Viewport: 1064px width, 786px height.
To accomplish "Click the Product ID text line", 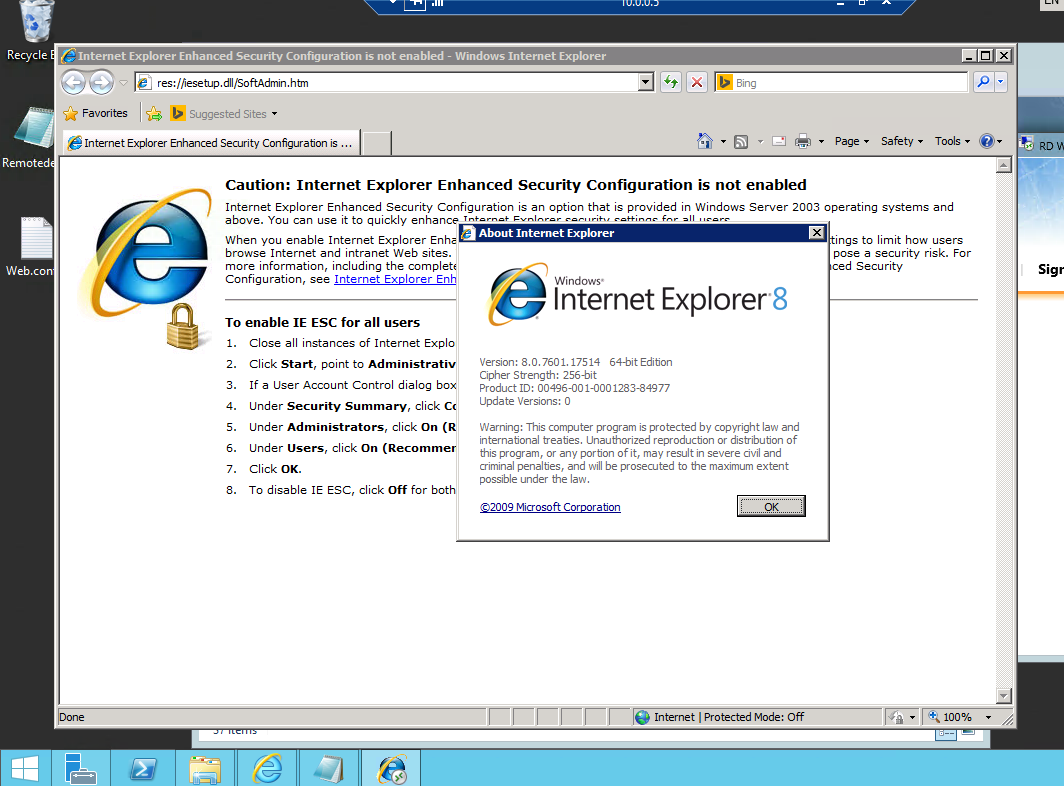I will click(574, 388).
